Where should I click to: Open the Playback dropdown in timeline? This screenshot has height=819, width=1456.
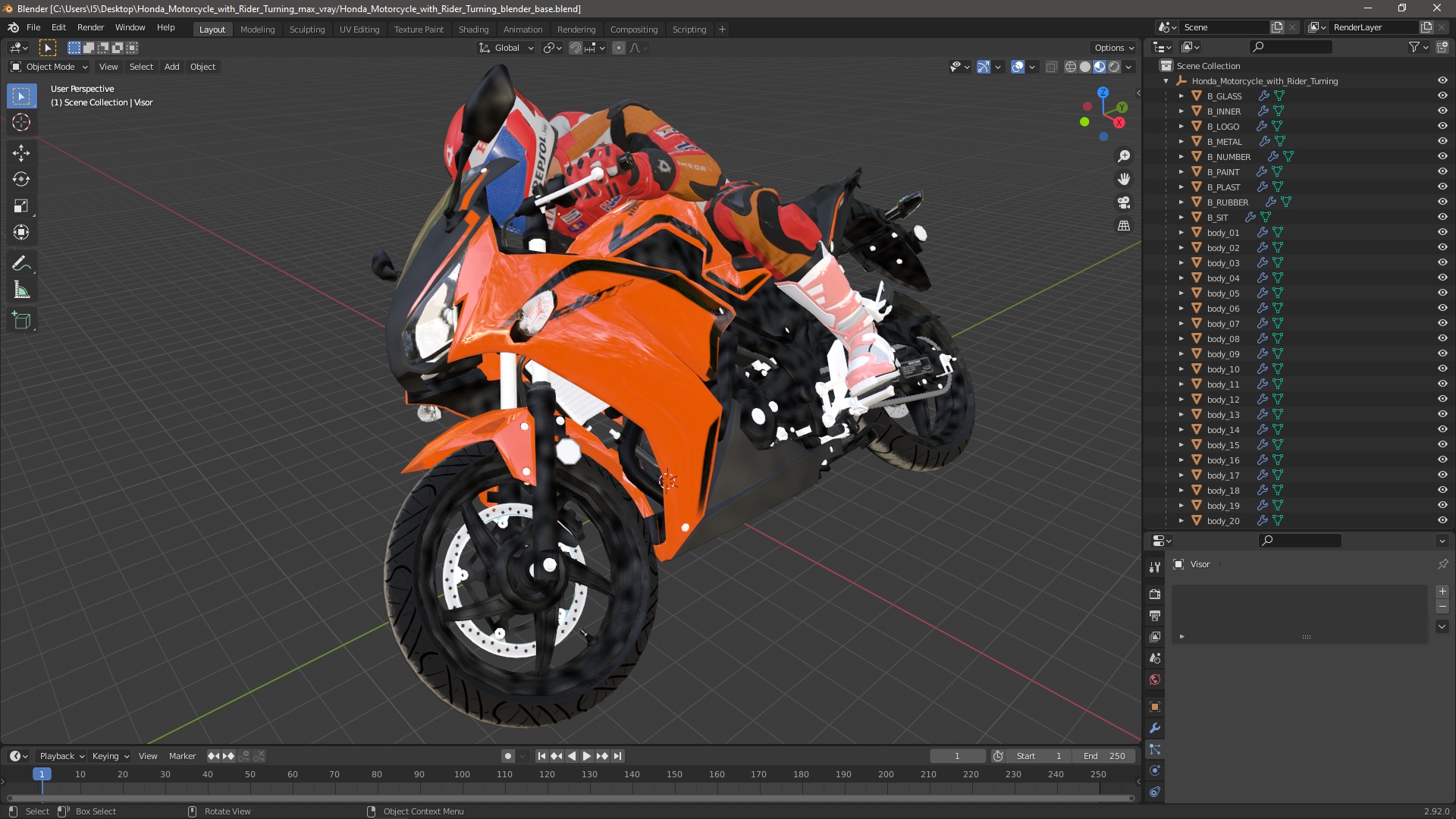tap(61, 756)
